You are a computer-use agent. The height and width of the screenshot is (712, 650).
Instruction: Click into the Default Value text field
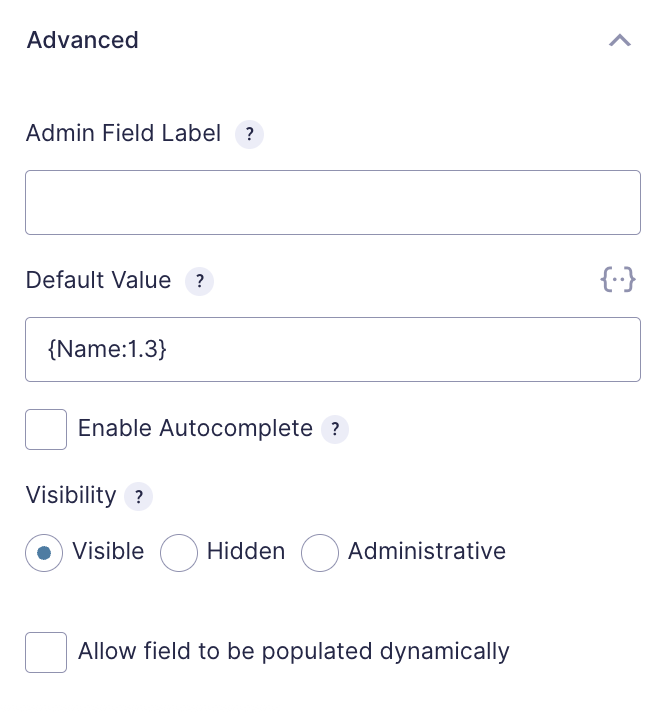pyautogui.click(x=333, y=349)
